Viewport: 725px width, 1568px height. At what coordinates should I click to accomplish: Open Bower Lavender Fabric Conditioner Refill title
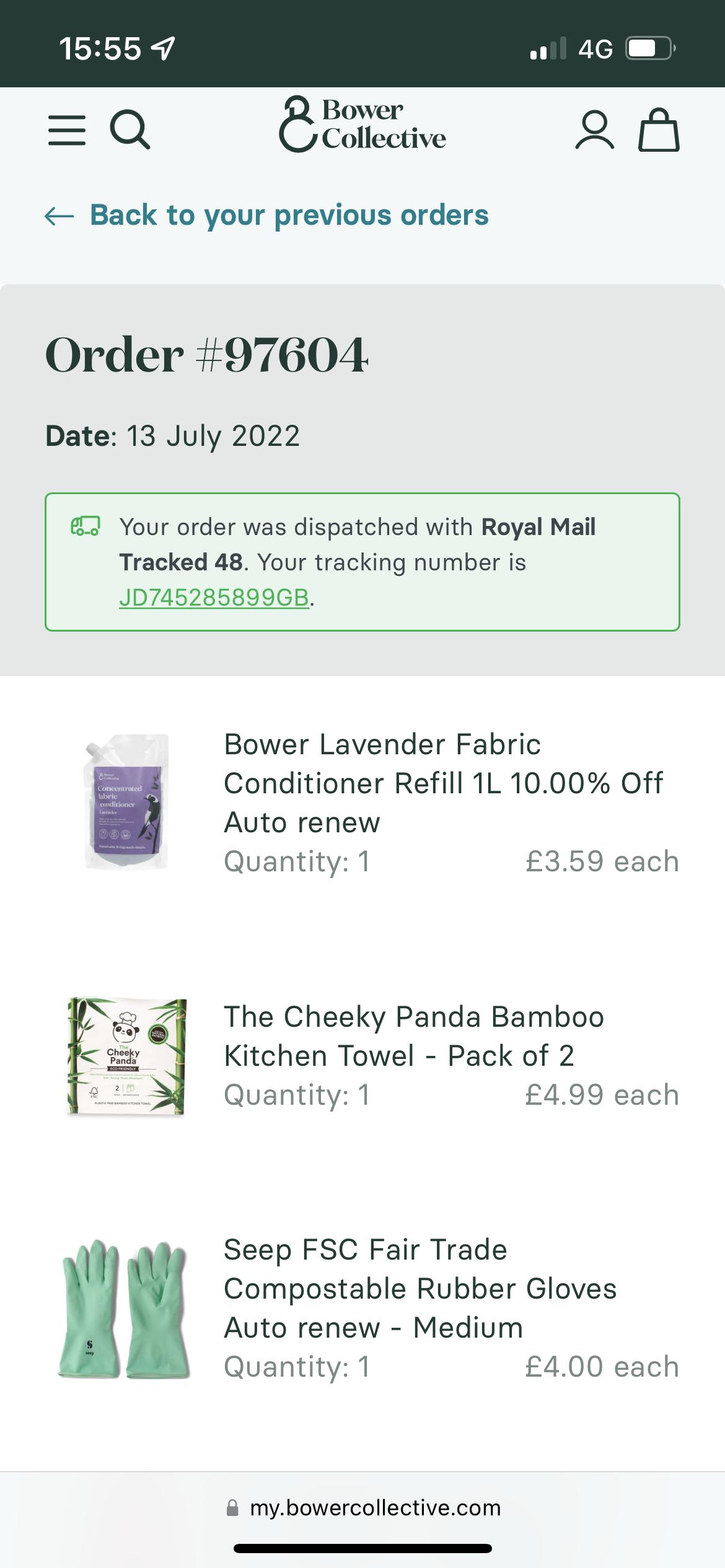pos(443,783)
